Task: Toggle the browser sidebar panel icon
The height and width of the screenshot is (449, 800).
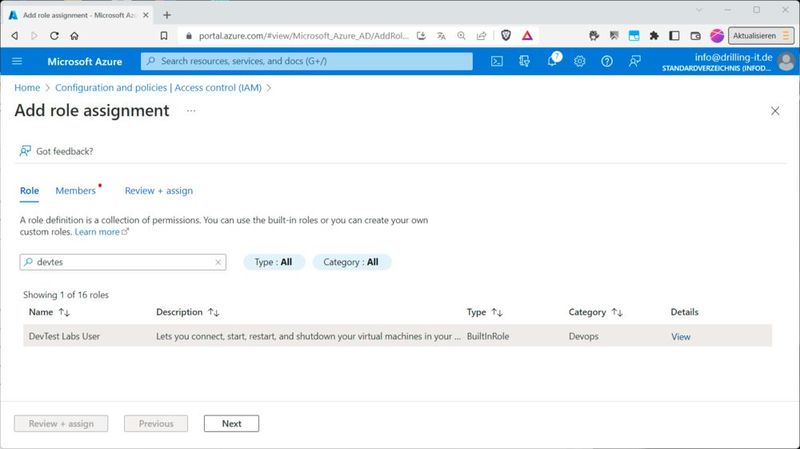Action: [674, 36]
